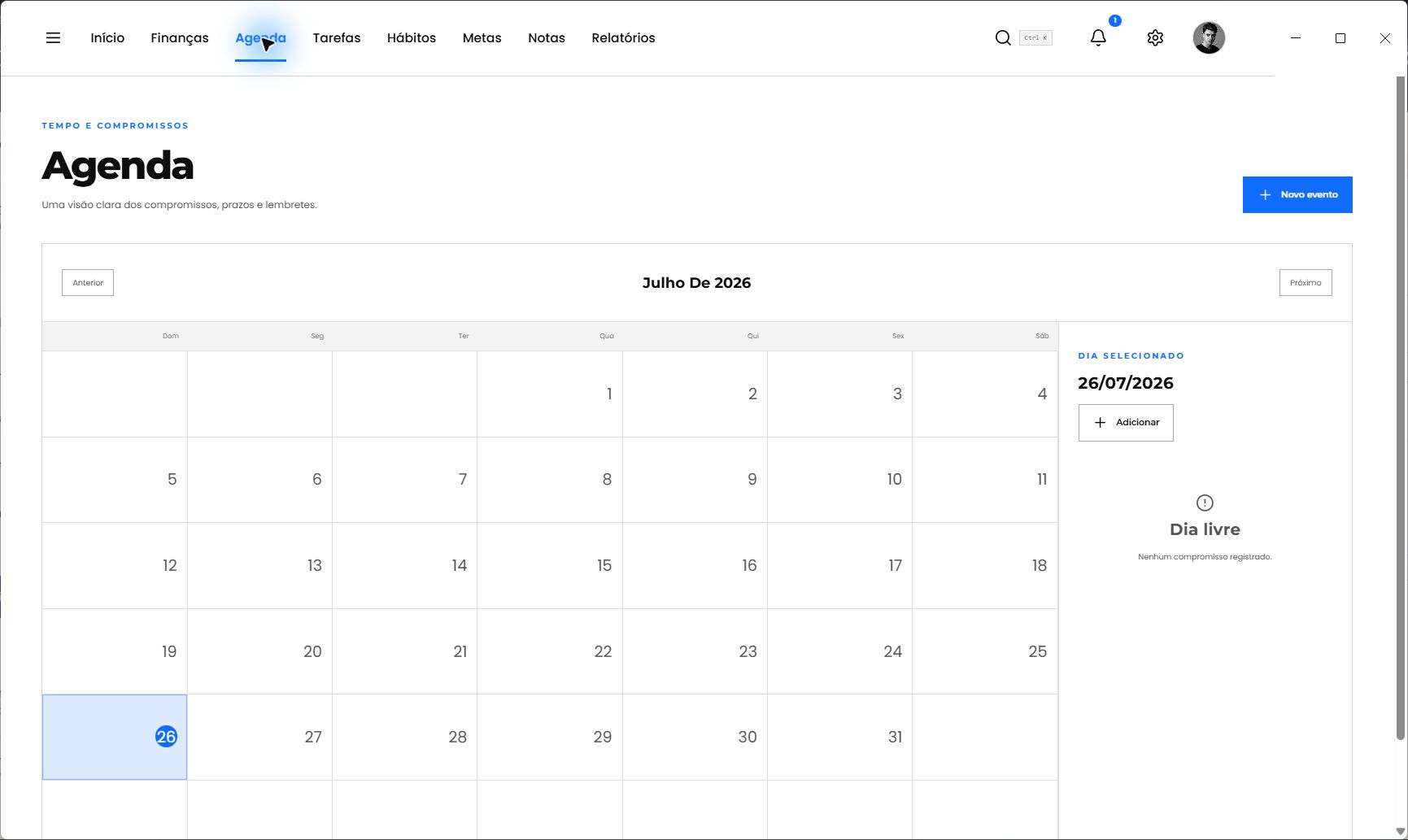Switch to the Hábitos tab
1408x840 pixels.
coord(412,37)
